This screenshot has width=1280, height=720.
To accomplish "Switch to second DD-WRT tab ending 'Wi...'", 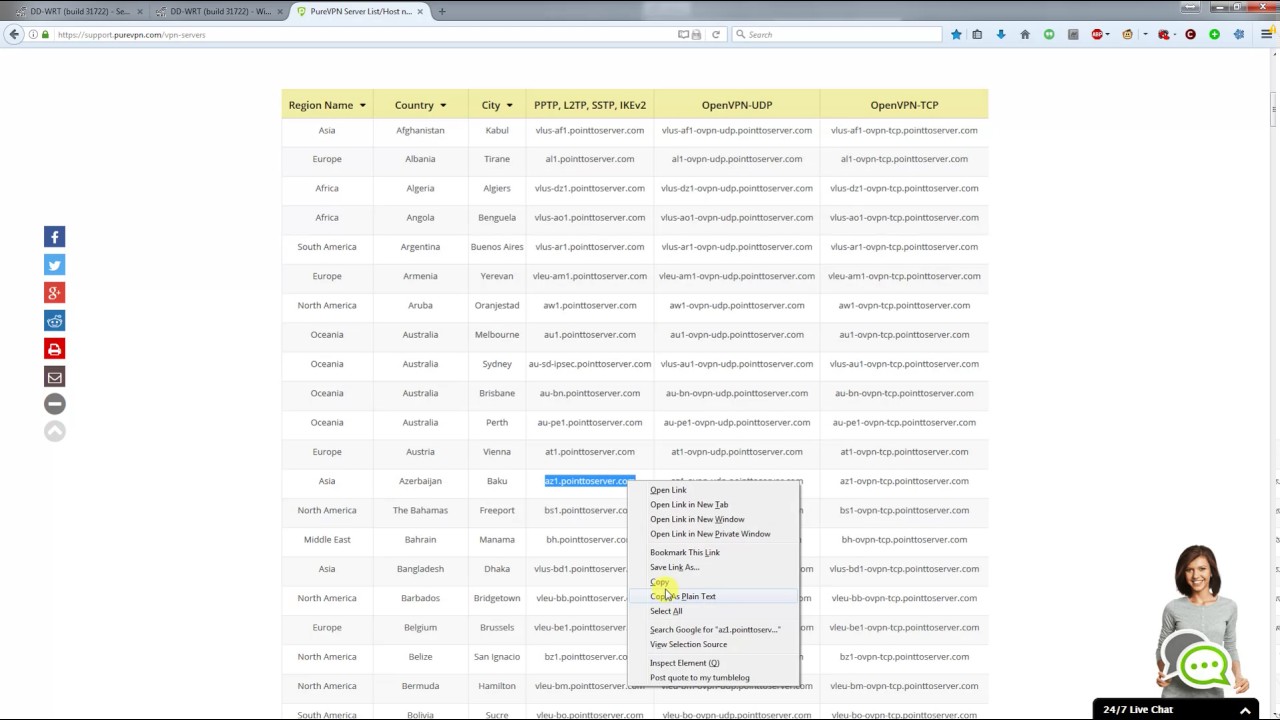I will click(x=218, y=11).
